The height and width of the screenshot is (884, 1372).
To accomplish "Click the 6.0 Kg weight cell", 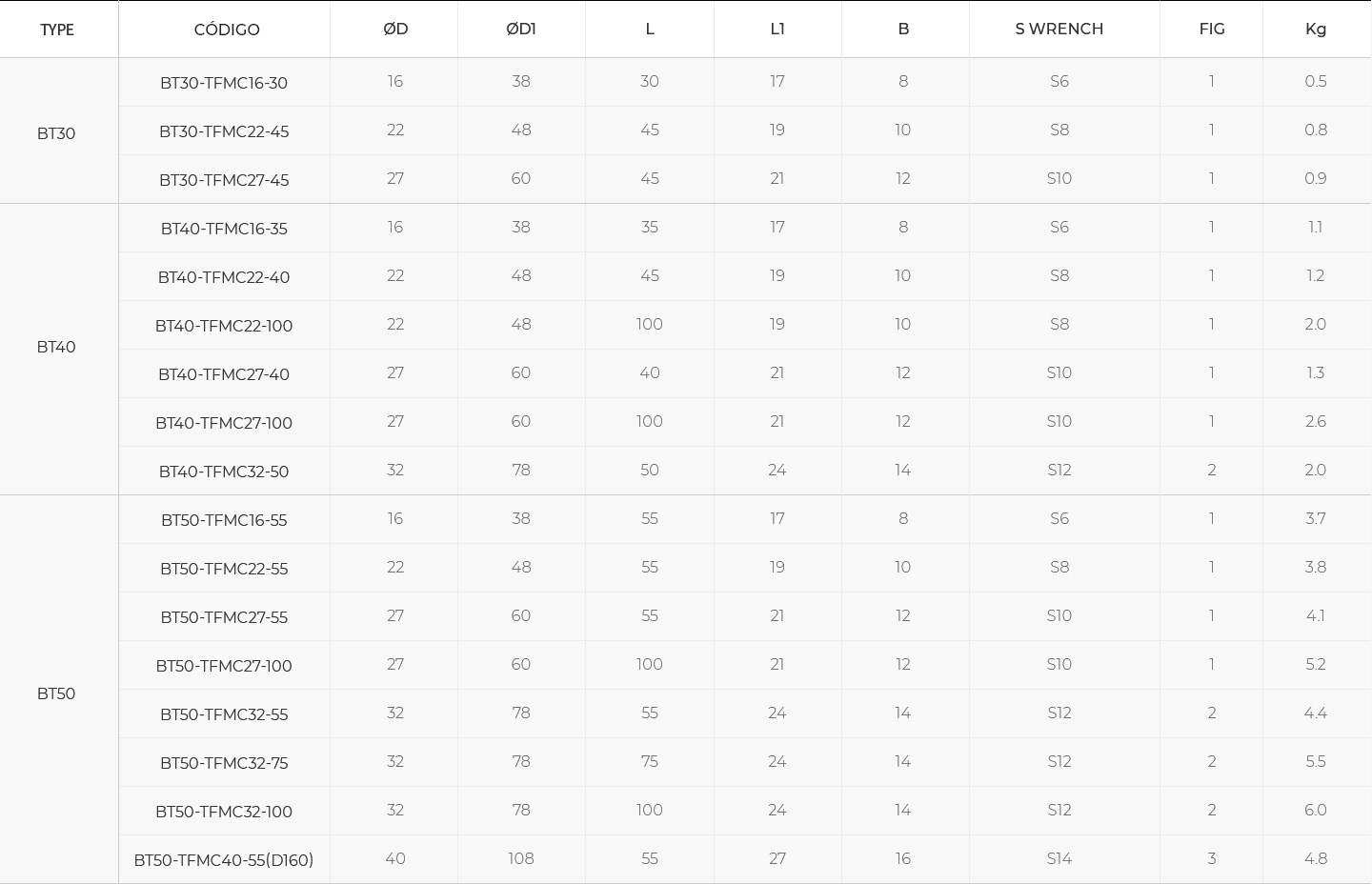I will point(1315,810).
